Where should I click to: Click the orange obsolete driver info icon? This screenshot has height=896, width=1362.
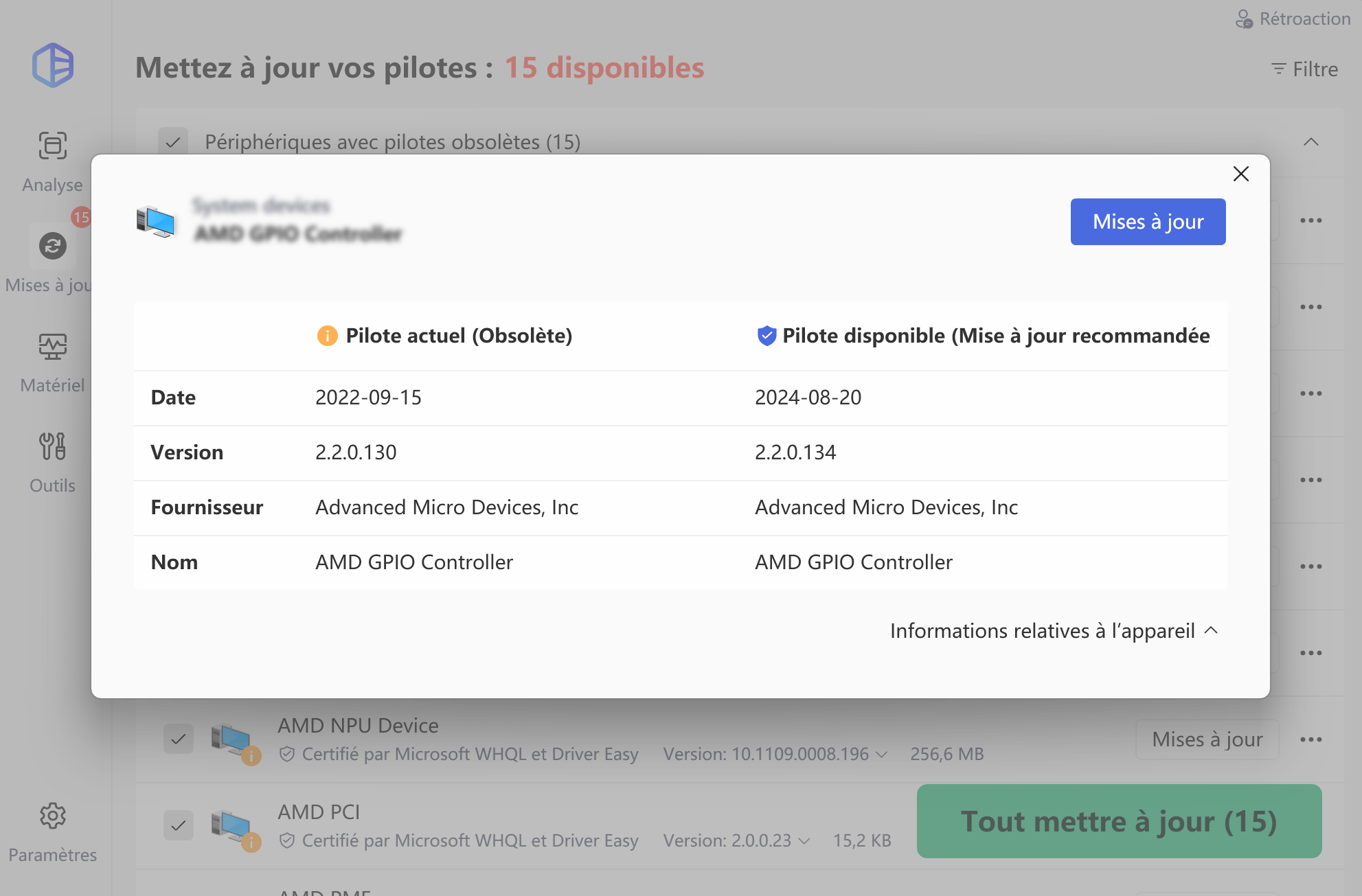point(327,336)
